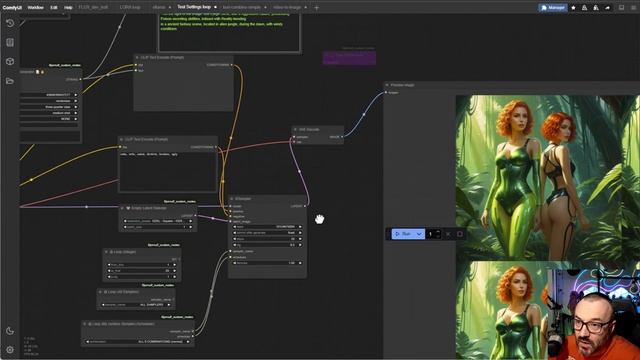640x360 pixels.
Task: Switch to the video-to-image tab
Action: tap(287, 7)
